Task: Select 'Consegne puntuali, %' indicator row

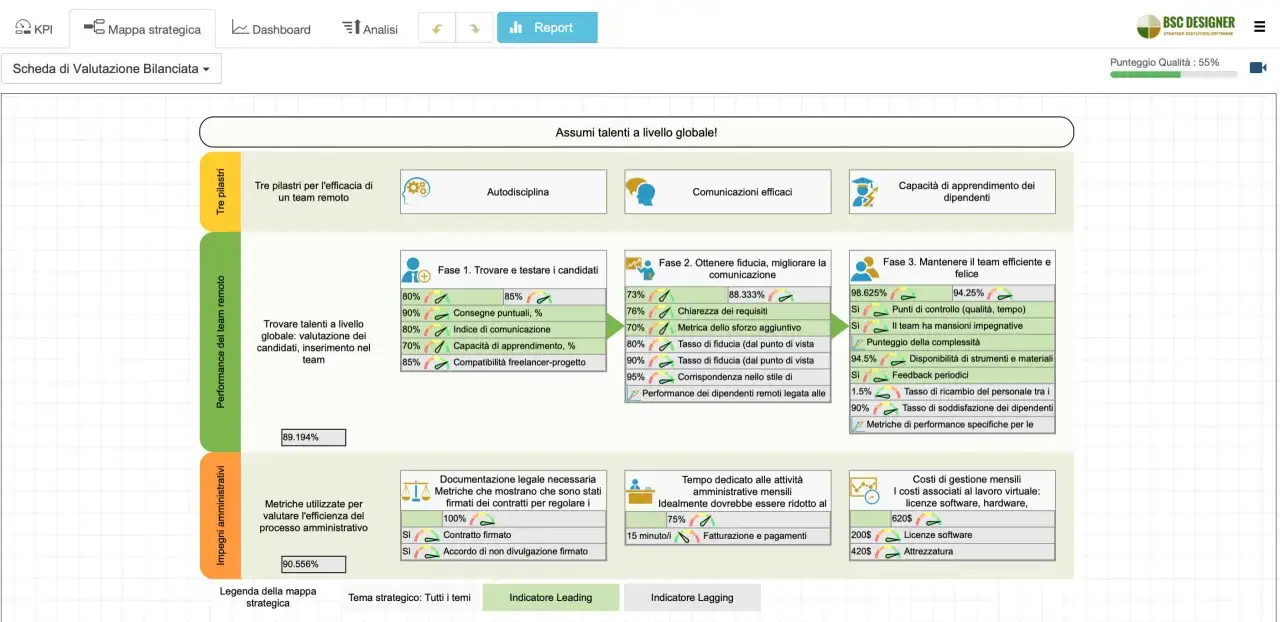Action: coord(503,313)
